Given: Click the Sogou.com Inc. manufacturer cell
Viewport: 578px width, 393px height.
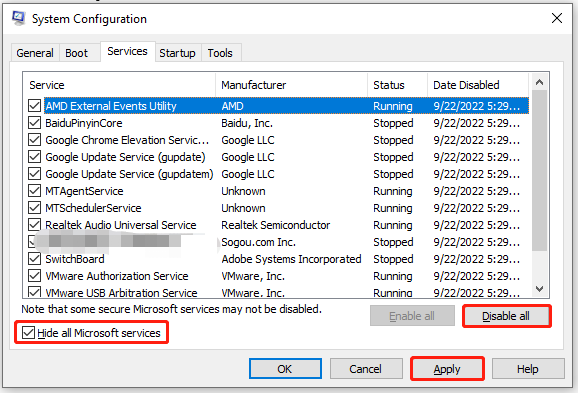Looking at the screenshot, I should 258,242.
